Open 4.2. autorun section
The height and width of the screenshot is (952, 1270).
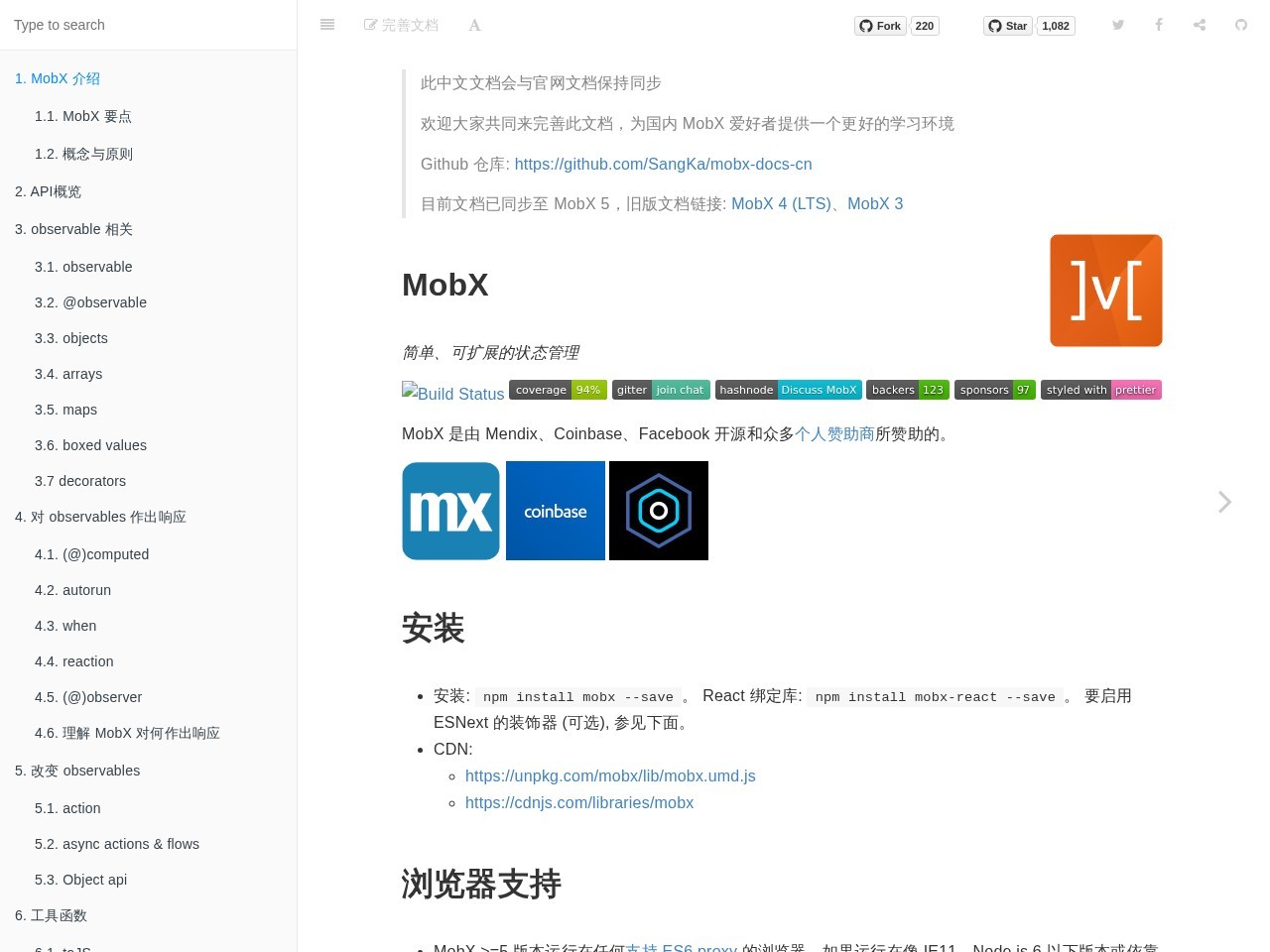[x=149, y=590]
